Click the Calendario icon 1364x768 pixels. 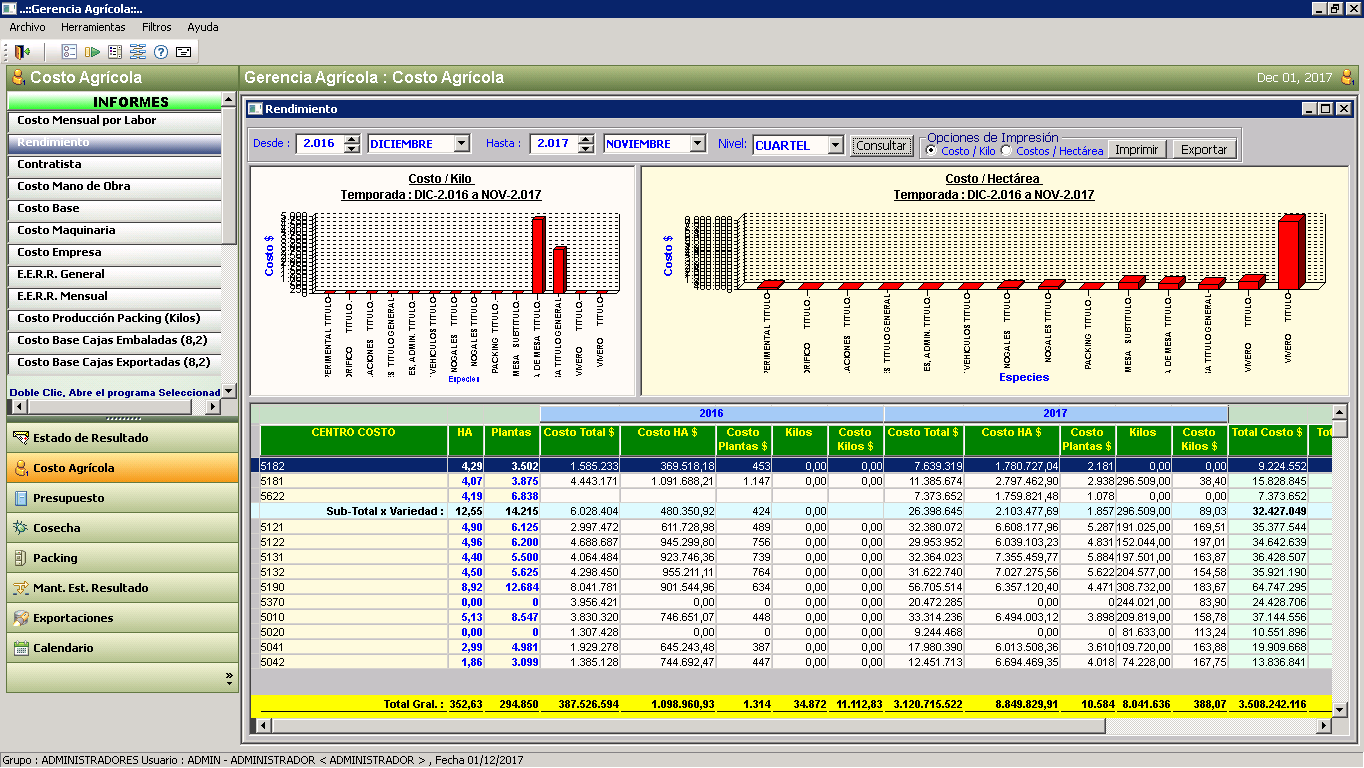pyautogui.click(x=21, y=648)
